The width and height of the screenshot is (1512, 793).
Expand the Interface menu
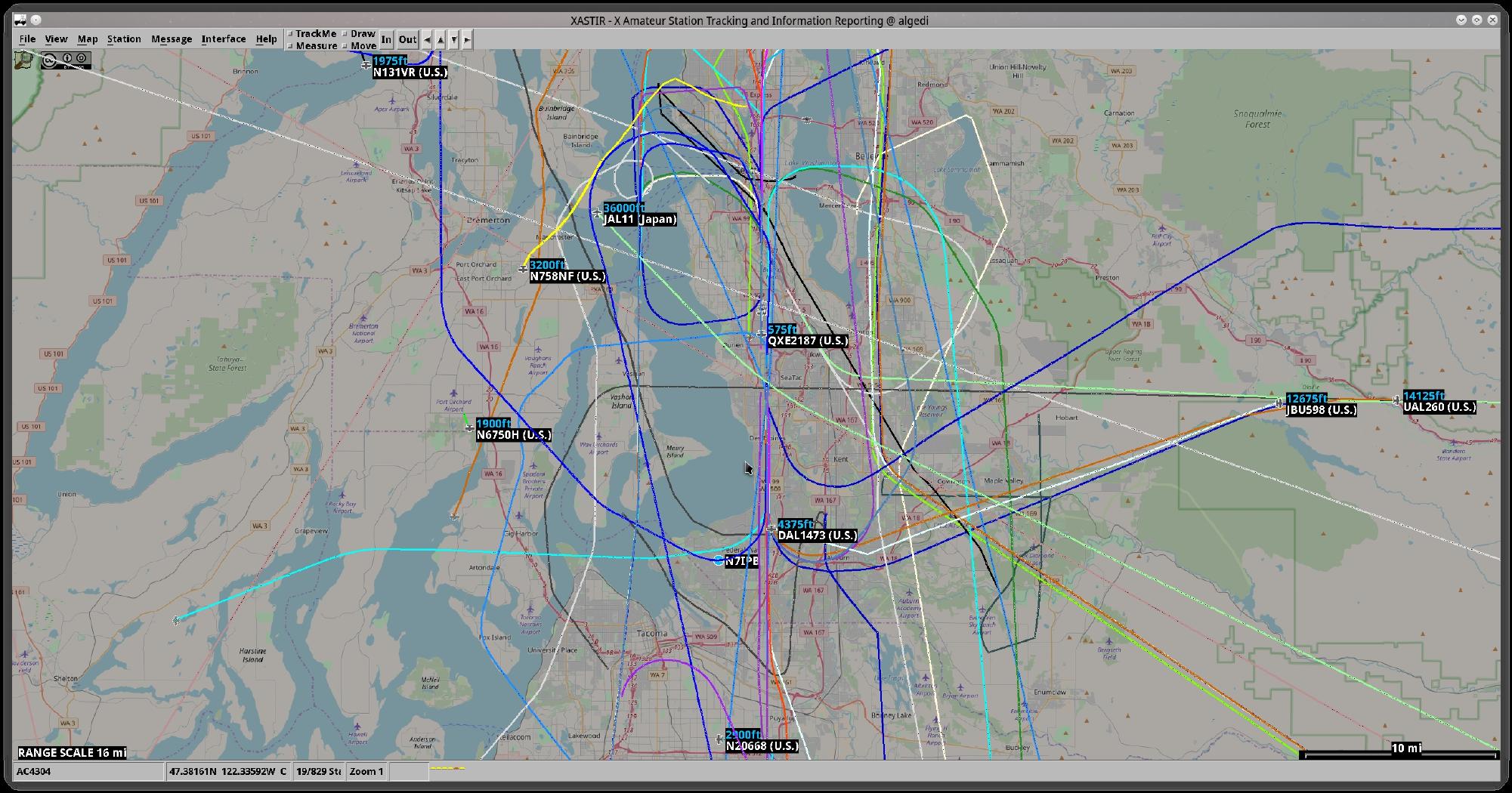[x=223, y=39]
